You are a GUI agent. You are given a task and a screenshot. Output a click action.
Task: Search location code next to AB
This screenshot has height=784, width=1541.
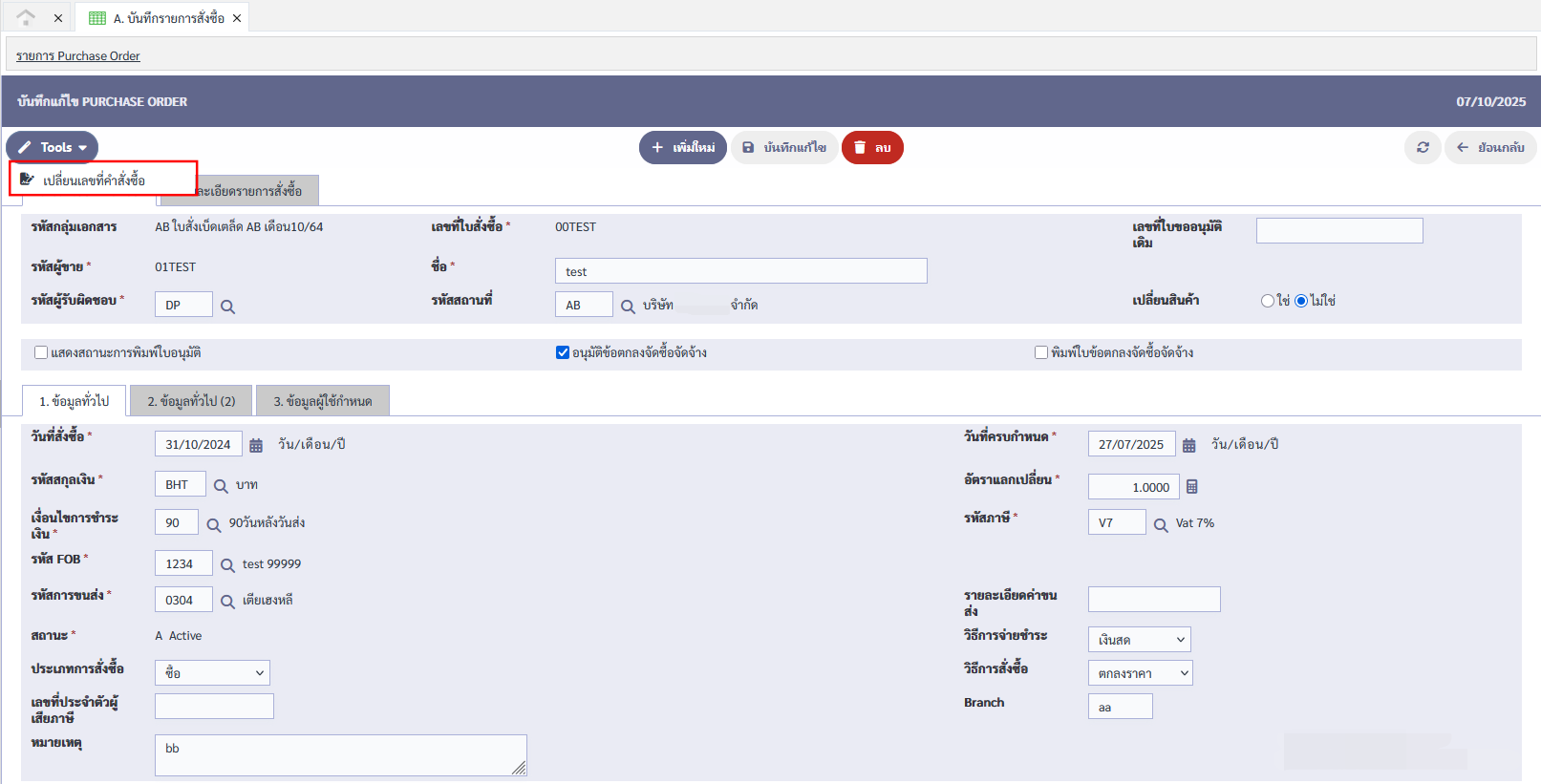pos(628,307)
